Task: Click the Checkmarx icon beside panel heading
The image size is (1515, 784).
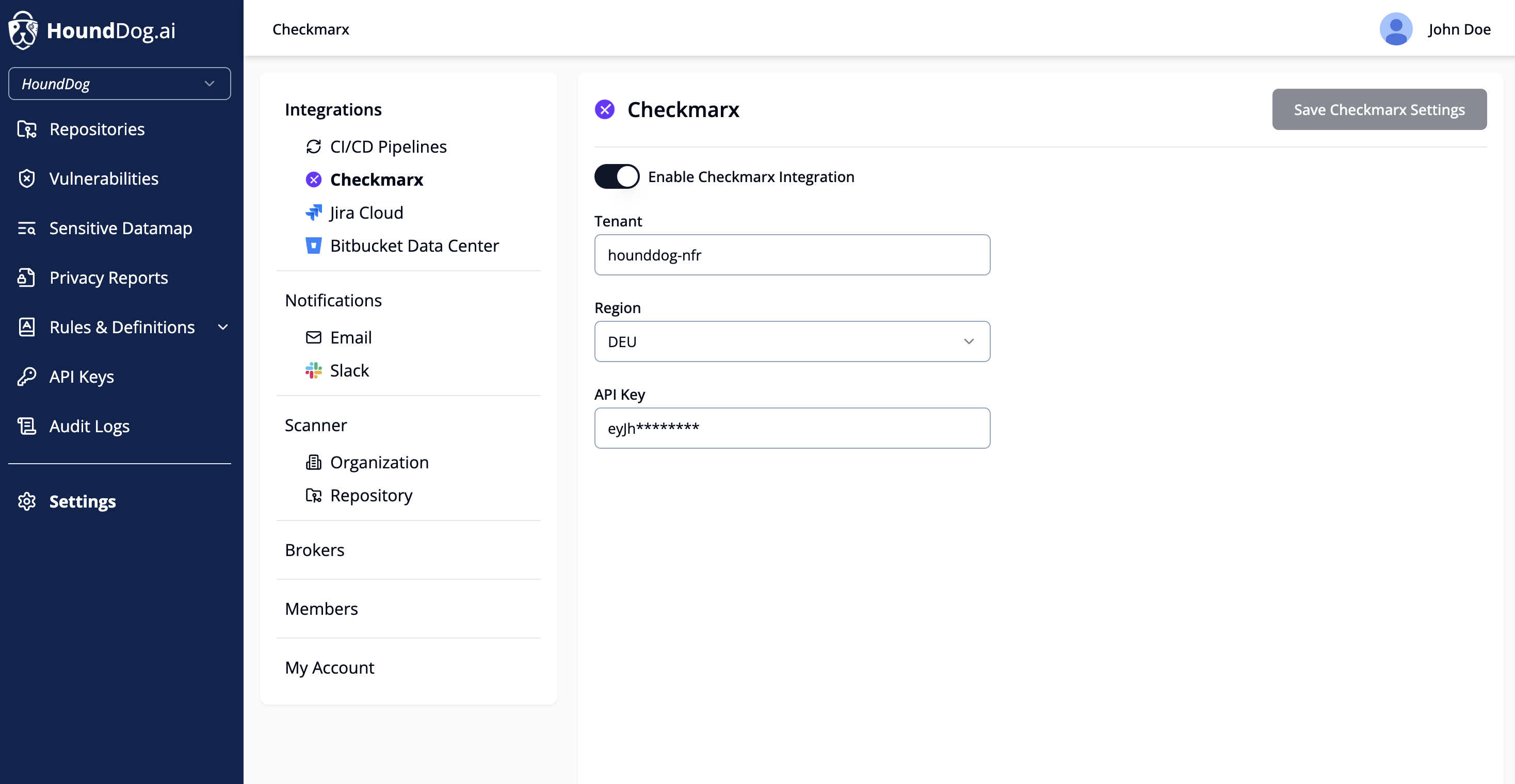Action: [605, 109]
